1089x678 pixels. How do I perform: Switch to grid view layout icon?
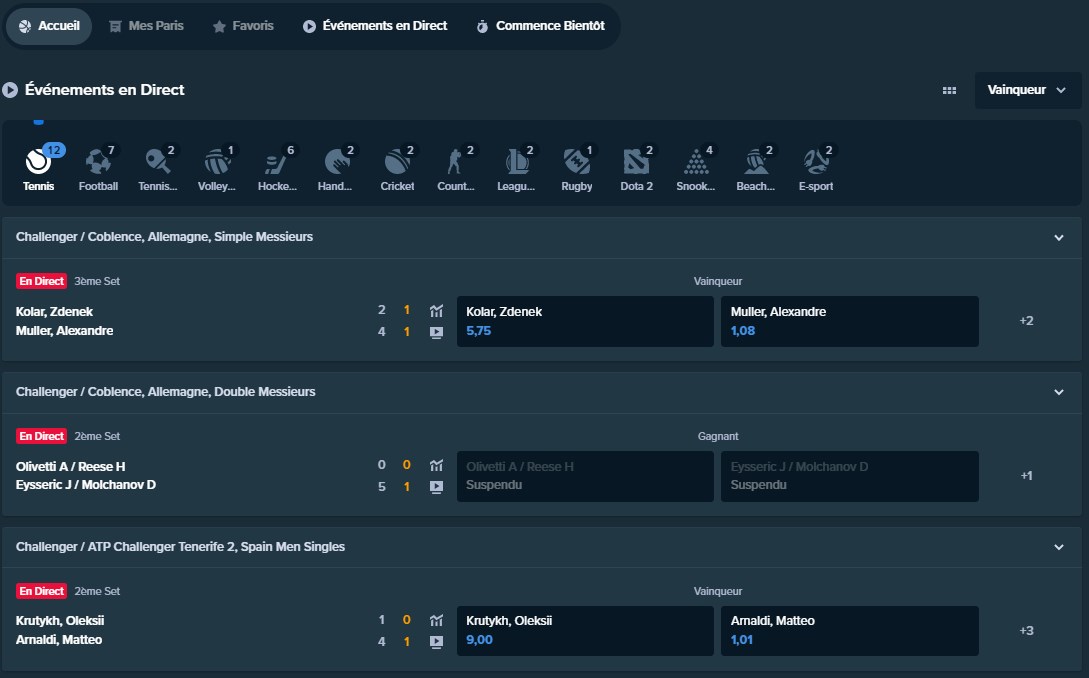click(949, 90)
